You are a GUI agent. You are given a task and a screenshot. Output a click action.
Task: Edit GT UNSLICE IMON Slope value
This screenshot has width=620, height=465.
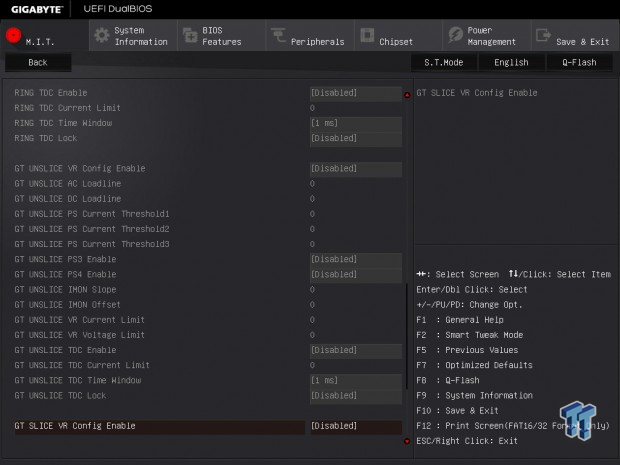pyautogui.click(x=312, y=290)
